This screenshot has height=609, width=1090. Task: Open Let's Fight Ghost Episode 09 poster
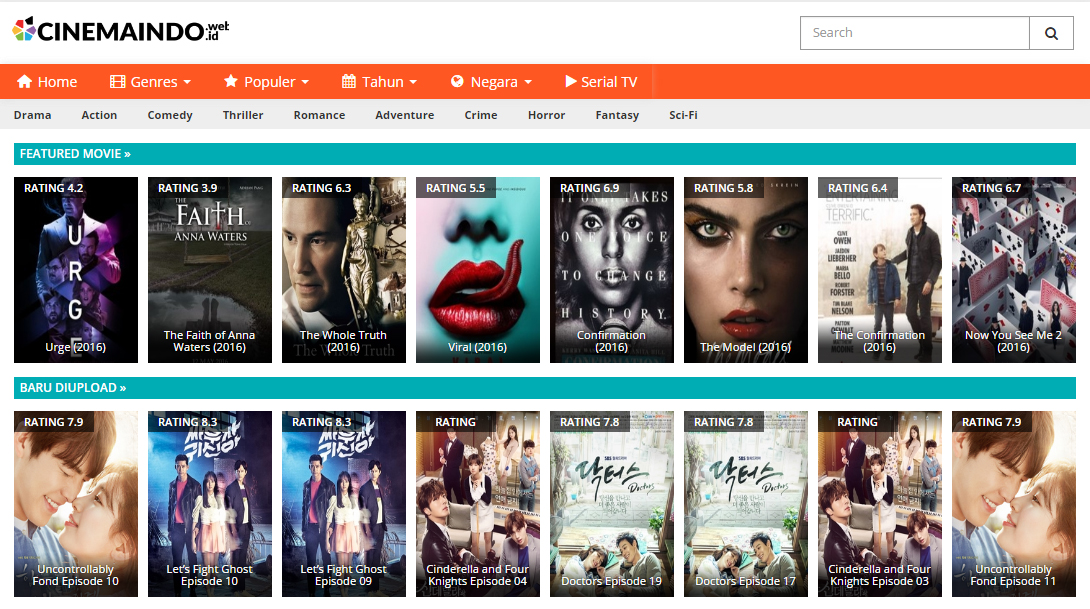tap(343, 504)
